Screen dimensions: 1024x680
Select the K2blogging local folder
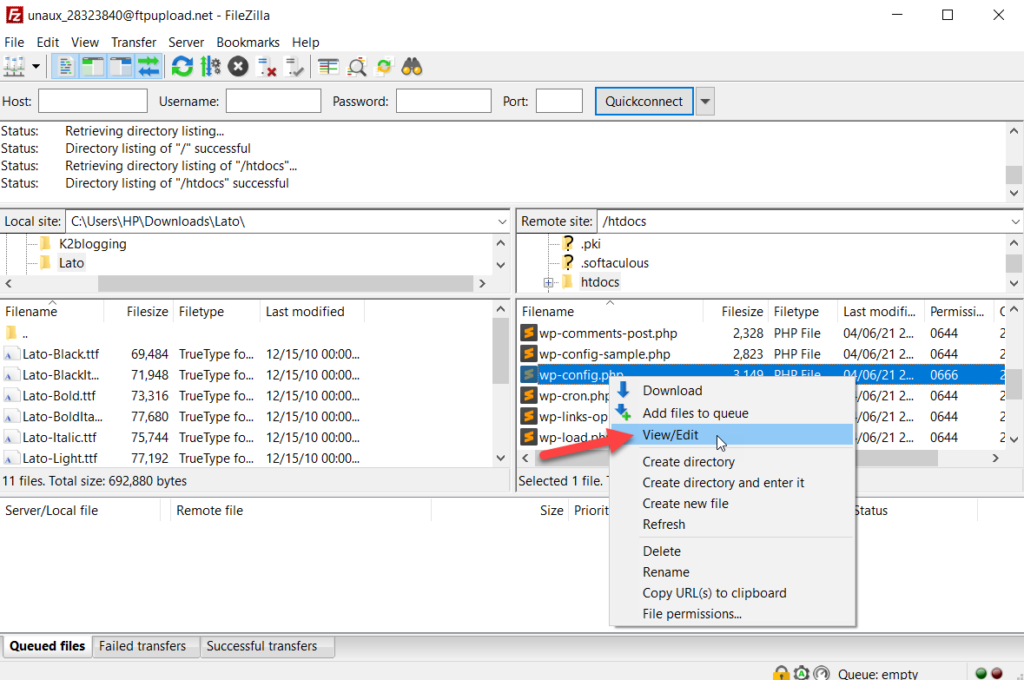pos(93,244)
